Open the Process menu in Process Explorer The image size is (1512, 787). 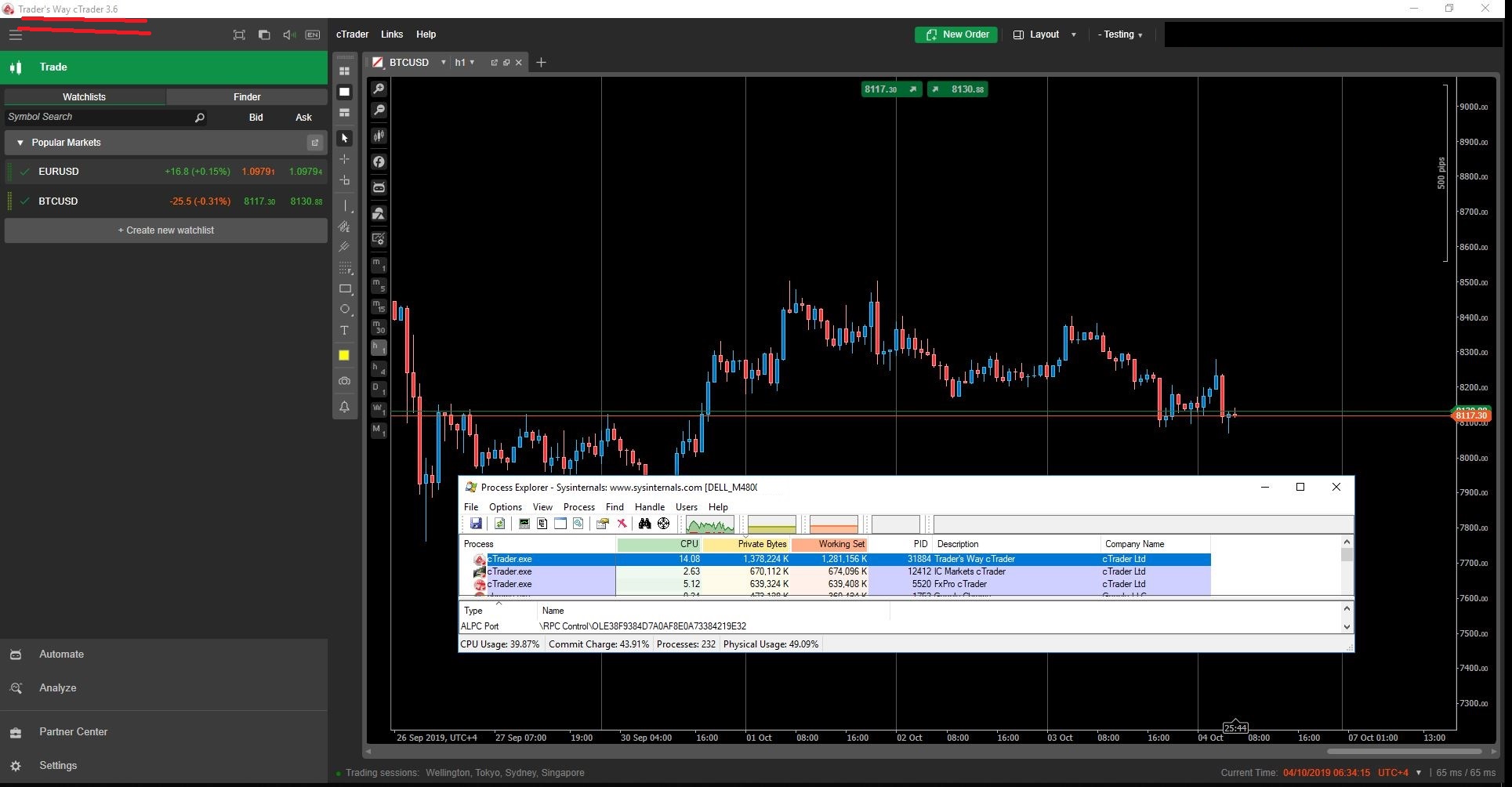coord(578,507)
